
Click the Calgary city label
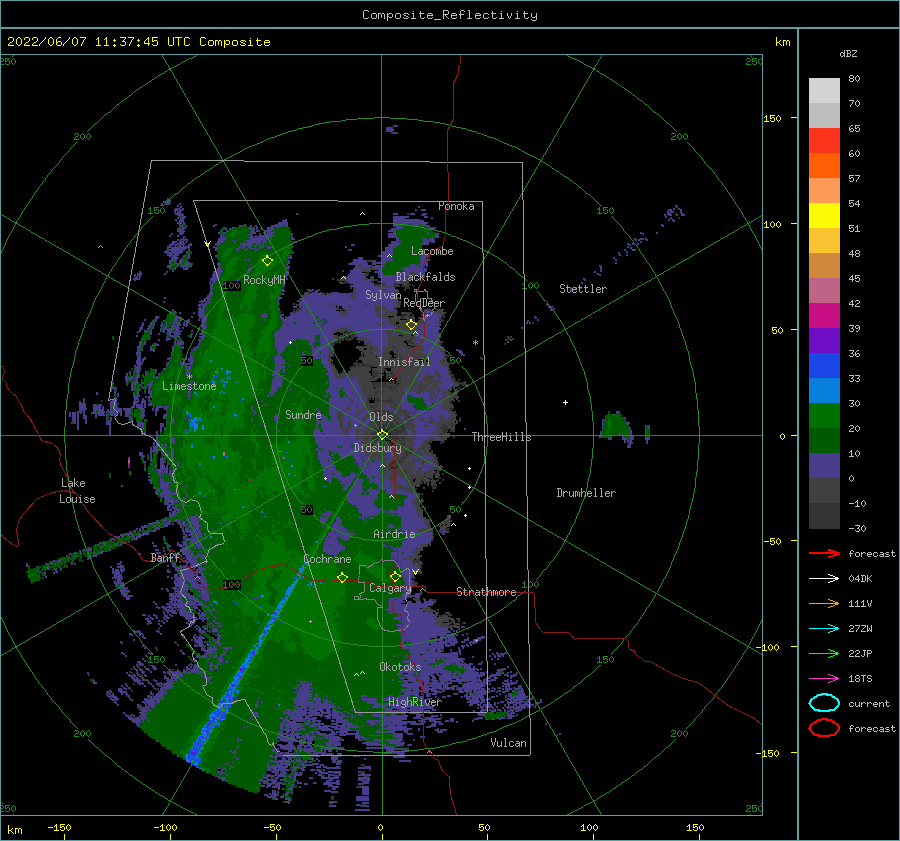[390, 588]
